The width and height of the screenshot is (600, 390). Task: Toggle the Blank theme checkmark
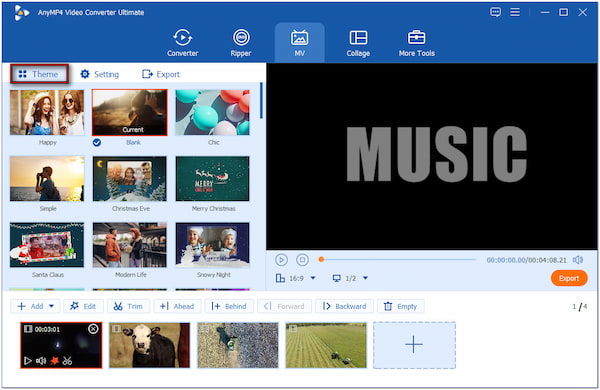(x=97, y=142)
